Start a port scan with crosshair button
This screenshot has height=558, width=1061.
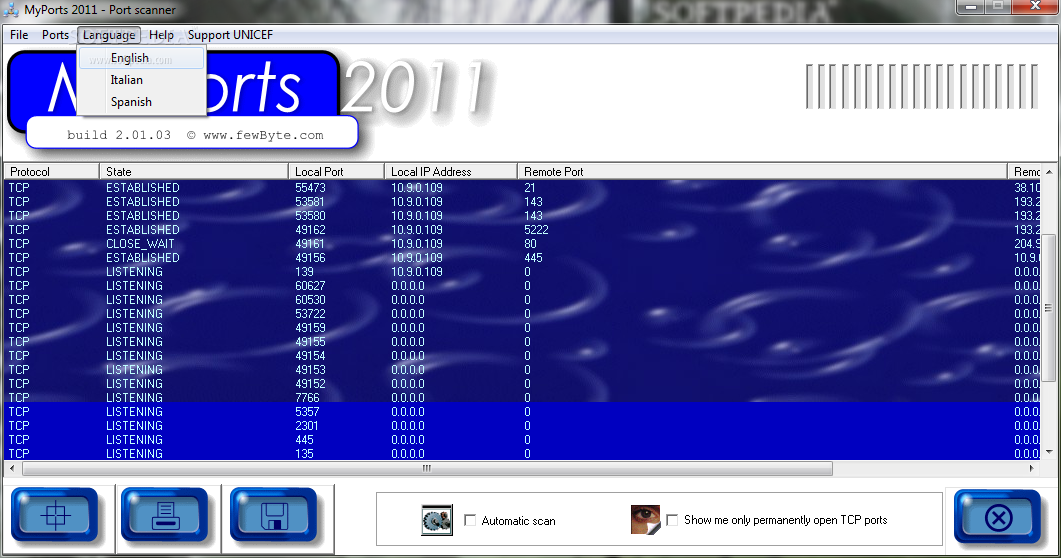pos(55,516)
